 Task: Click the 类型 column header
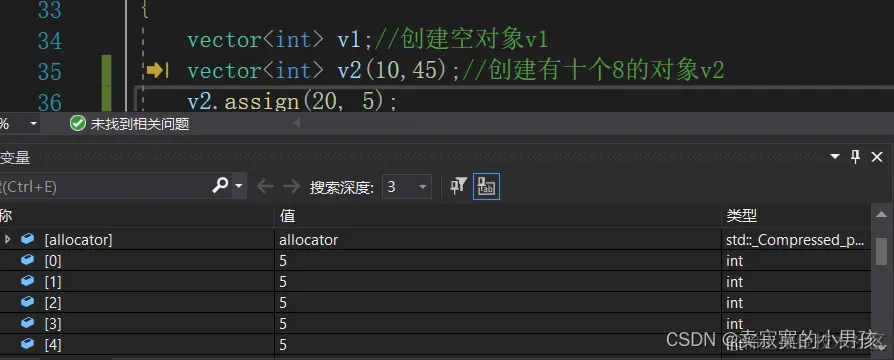[x=796, y=216]
